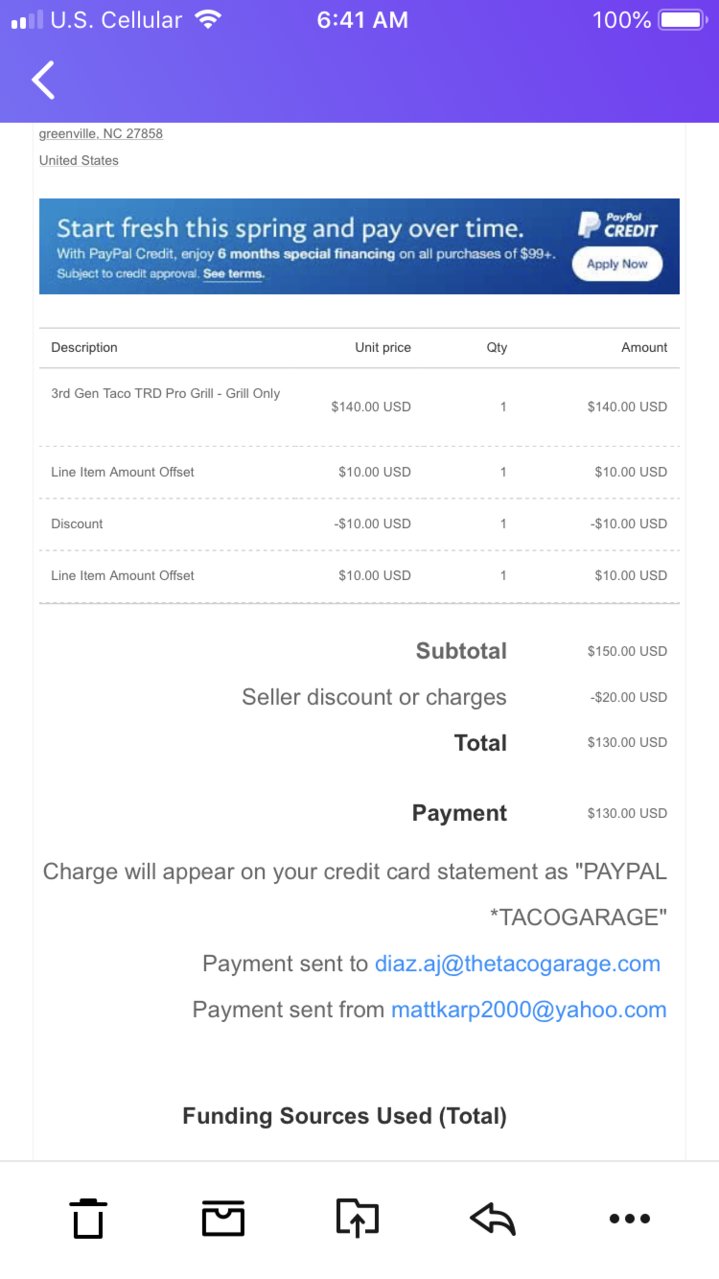719x1279 pixels.
Task: Reply using the curved arrow icon
Action: point(492,1218)
